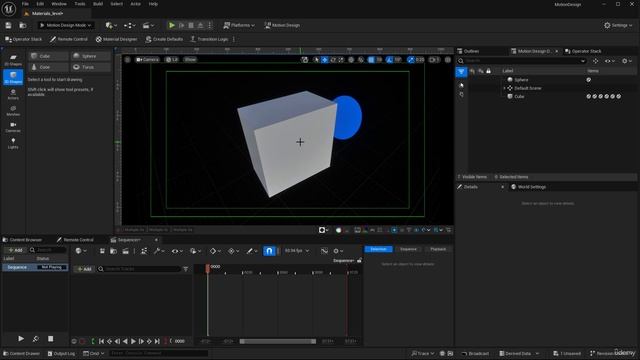Click the Sphere item's tag icon in the Outliner
The image size is (640, 360).
pyautogui.click(x=589, y=80)
